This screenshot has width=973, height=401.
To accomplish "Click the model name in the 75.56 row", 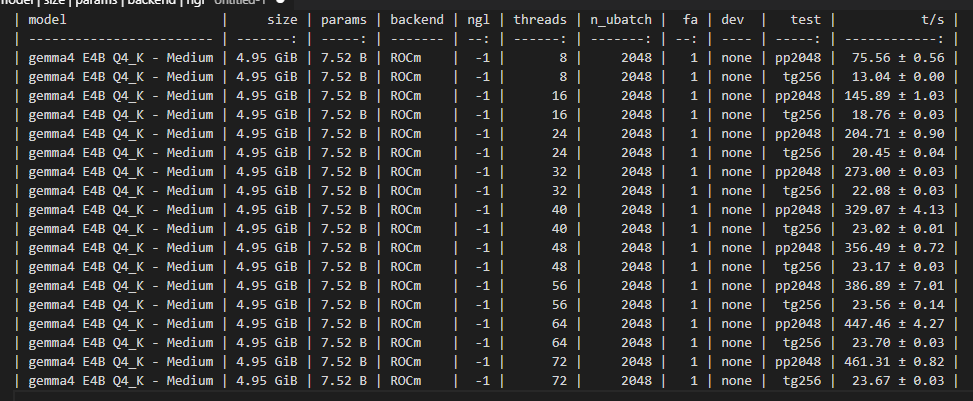I will 120,58.
